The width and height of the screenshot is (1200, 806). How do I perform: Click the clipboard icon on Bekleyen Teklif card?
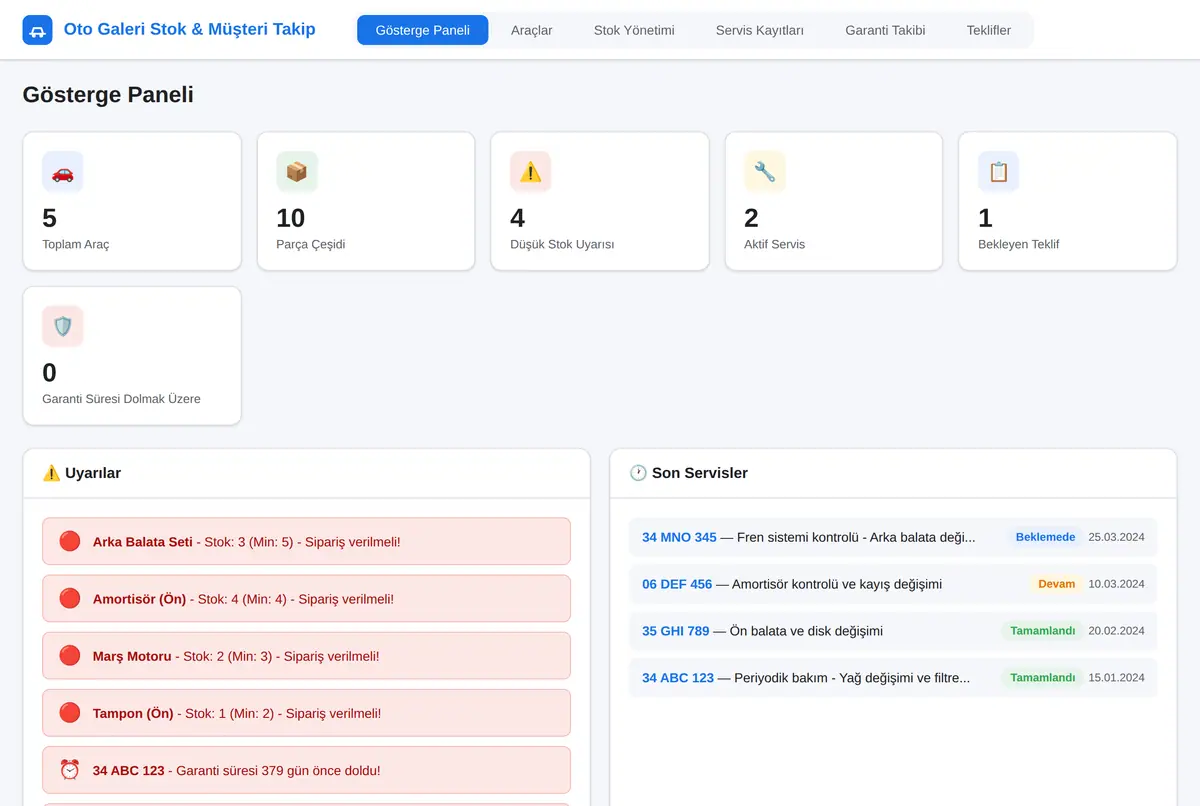point(998,172)
